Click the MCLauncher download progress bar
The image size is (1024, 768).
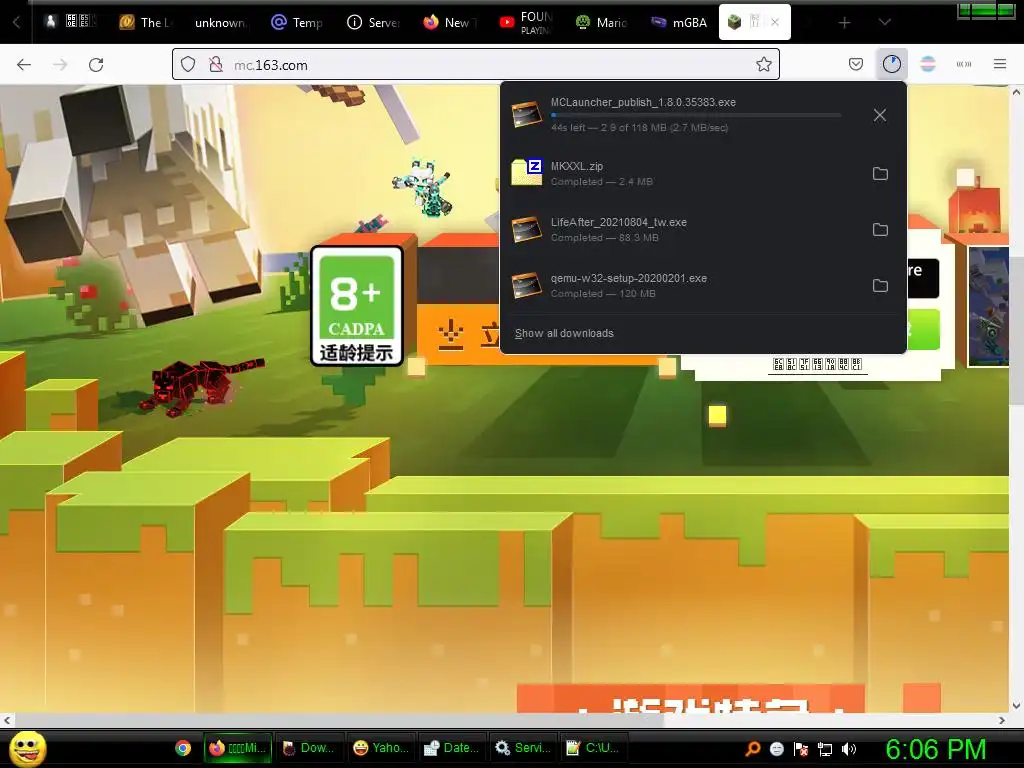[x=696, y=115]
